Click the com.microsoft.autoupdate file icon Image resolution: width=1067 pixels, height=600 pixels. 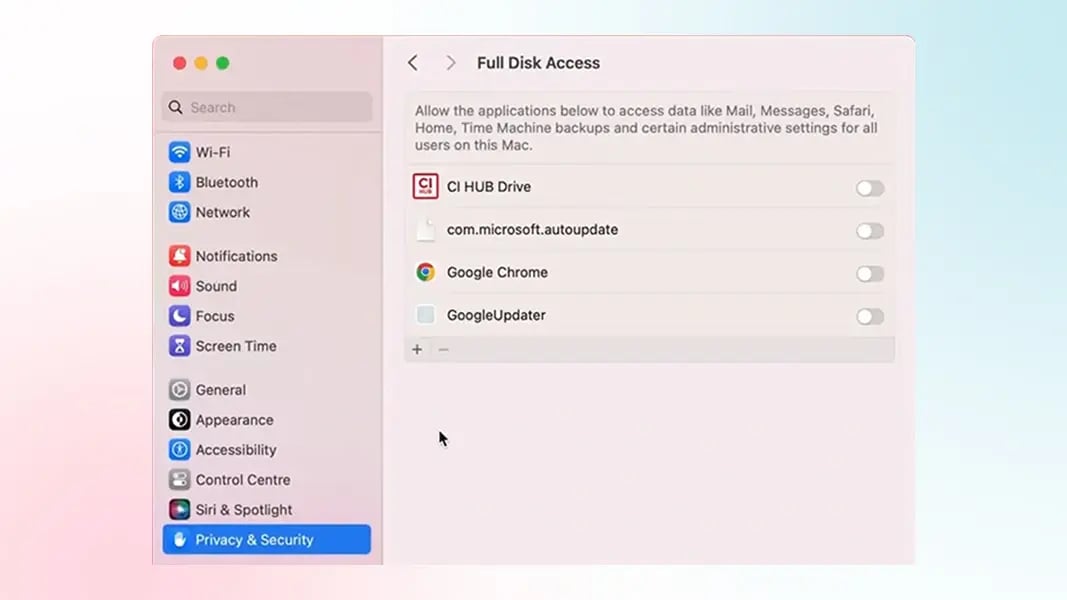tap(425, 229)
